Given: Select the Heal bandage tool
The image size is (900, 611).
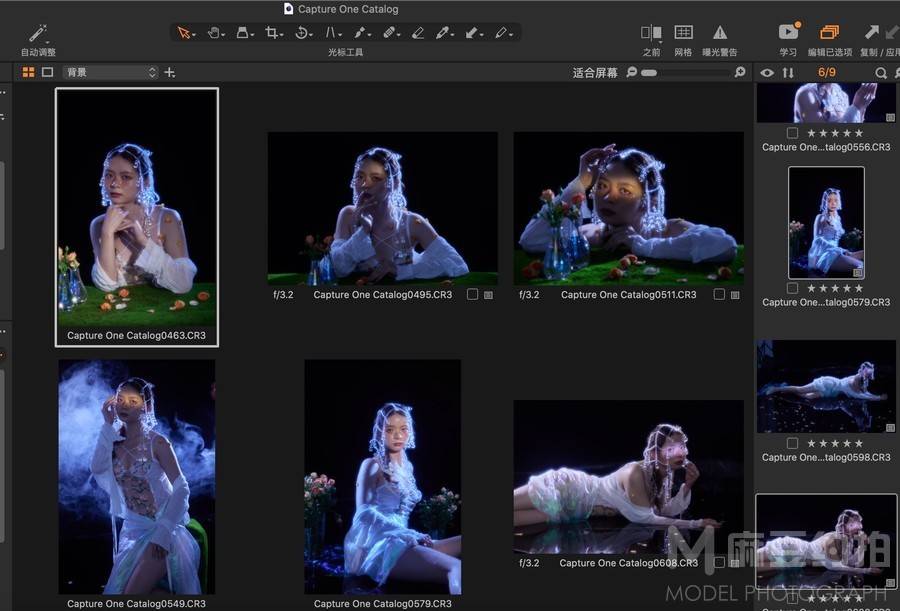Looking at the screenshot, I should tap(389, 33).
